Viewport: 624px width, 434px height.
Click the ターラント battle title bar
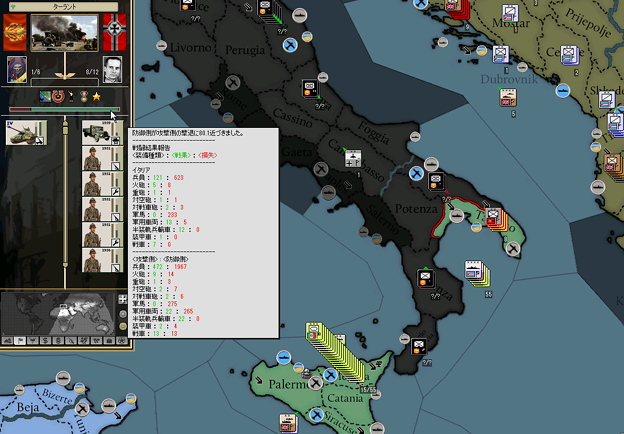click(x=64, y=7)
